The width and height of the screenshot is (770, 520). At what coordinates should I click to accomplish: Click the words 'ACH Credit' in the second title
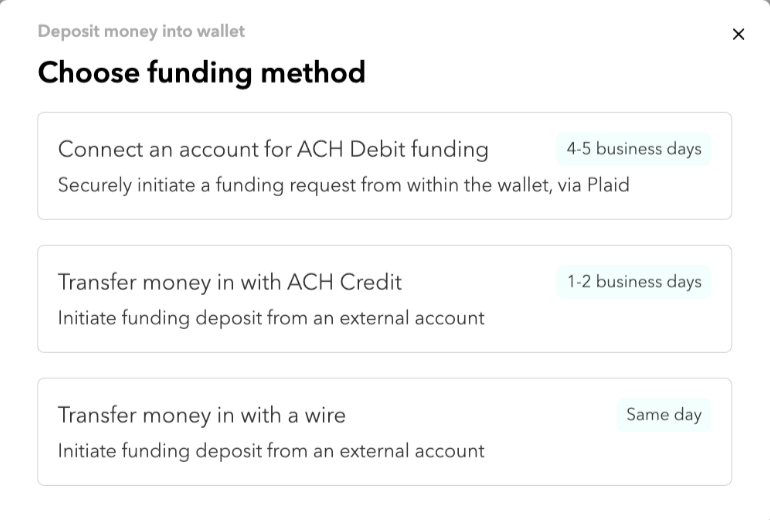pos(344,283)
